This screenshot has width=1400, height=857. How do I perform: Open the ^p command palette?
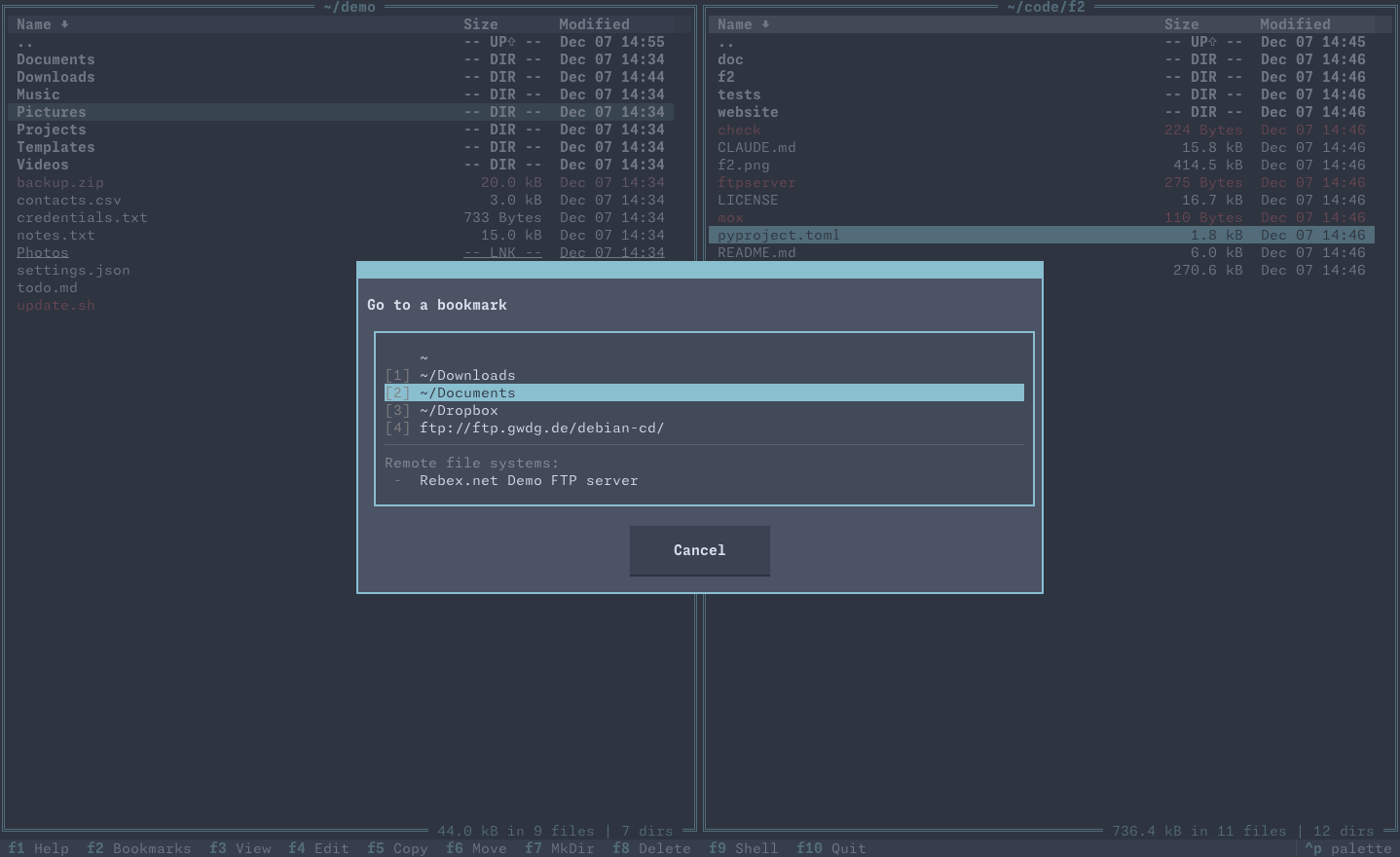1347,848
